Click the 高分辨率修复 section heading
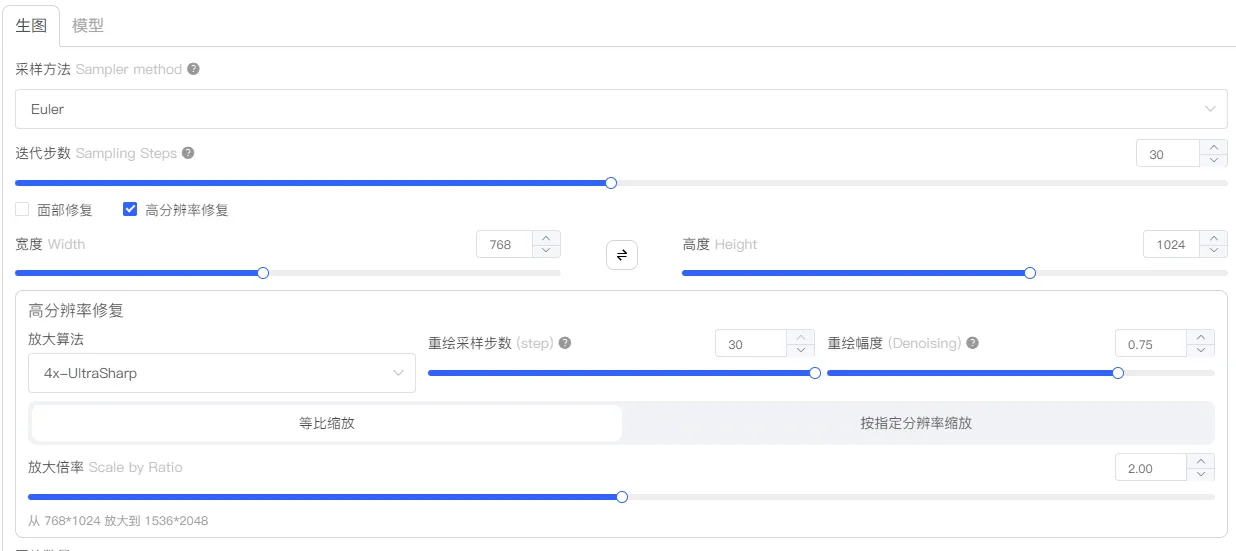This screenshot has height=551, width=1236. coord(76,310)
